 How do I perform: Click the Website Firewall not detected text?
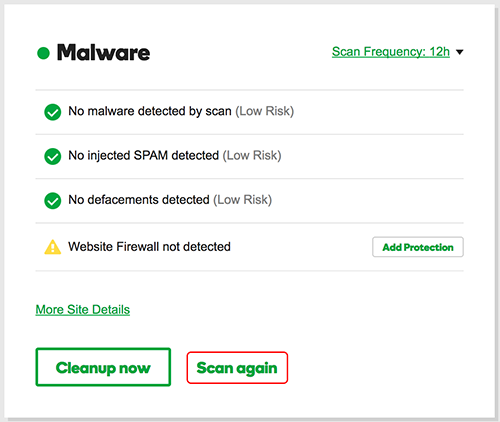click(149, 247)
